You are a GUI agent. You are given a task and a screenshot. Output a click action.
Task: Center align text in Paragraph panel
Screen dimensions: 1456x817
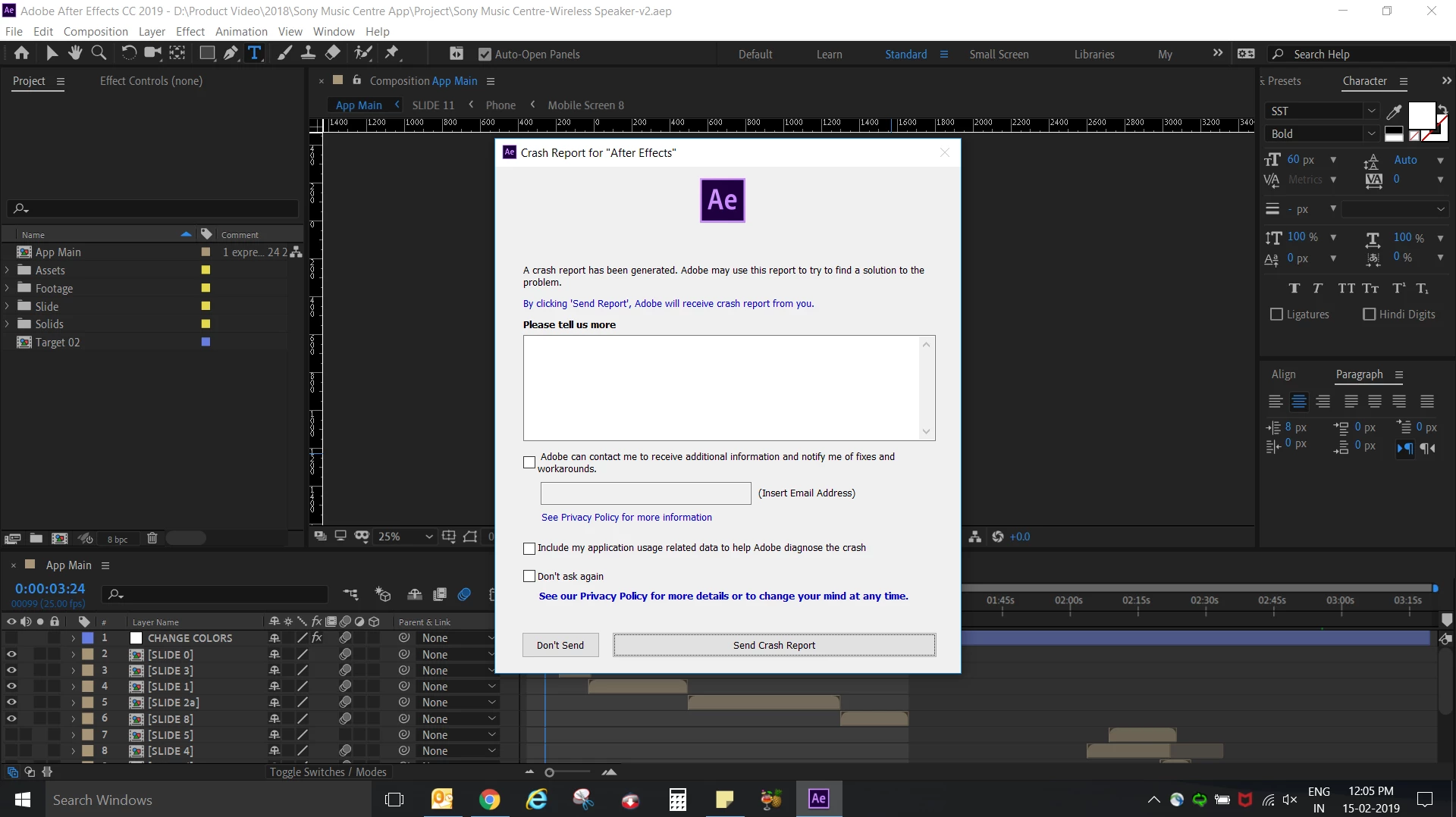pyautogui.click(x=1299, y=402)
